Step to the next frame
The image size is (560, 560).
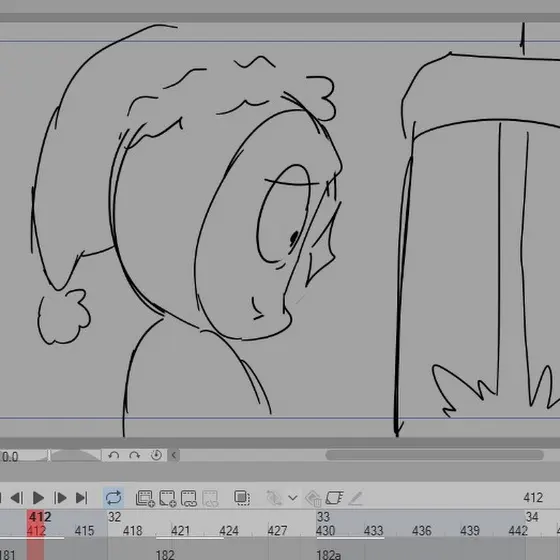pyautogui.click(x=60, y=498)
